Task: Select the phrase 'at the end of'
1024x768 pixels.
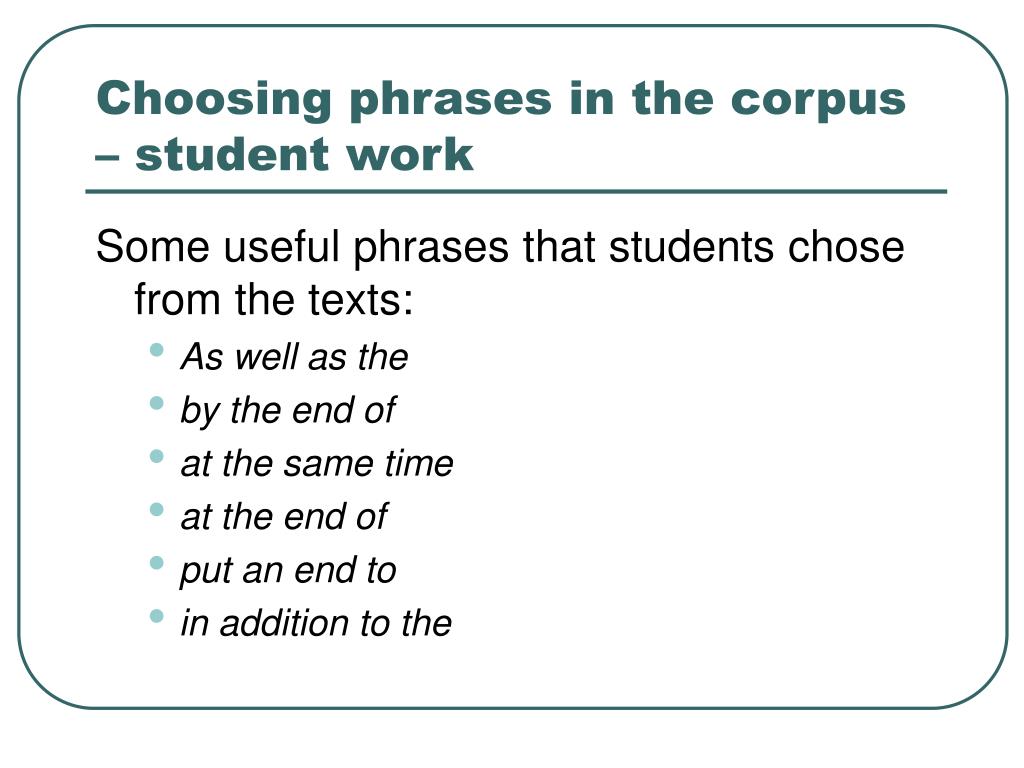Action: pos(284,517)
